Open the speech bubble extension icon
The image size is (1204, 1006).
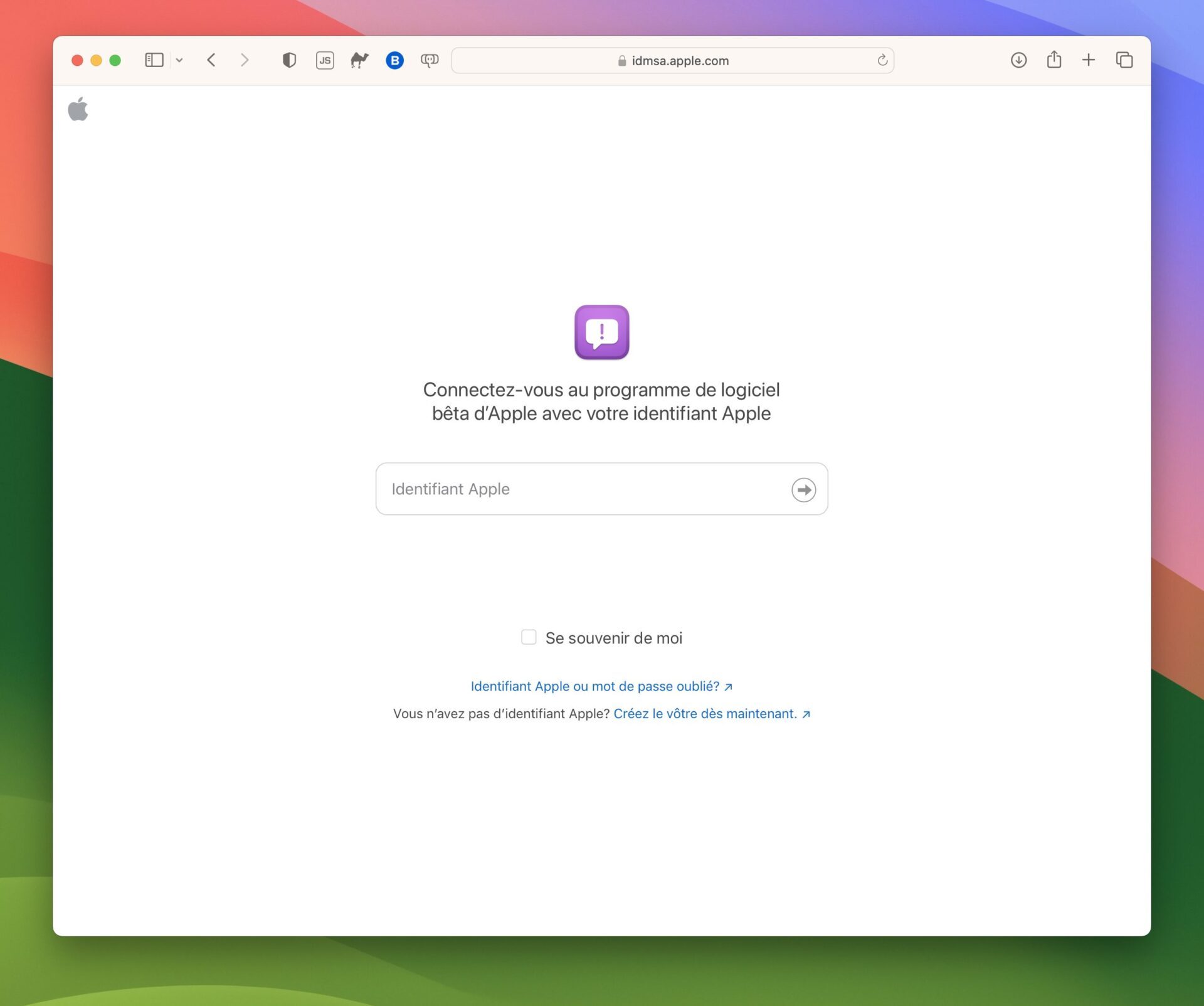430,60
